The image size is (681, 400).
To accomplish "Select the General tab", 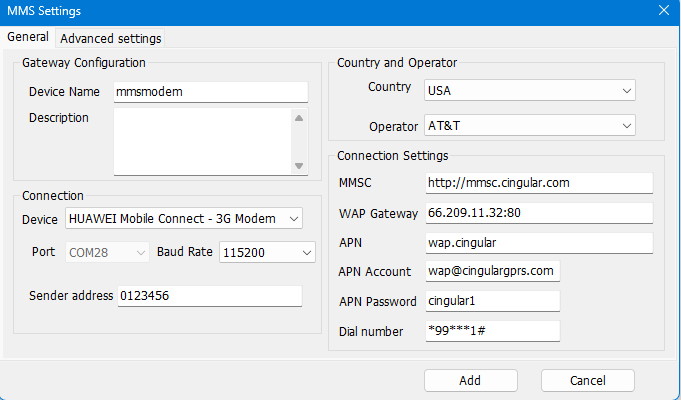I will tap(28, 38).
